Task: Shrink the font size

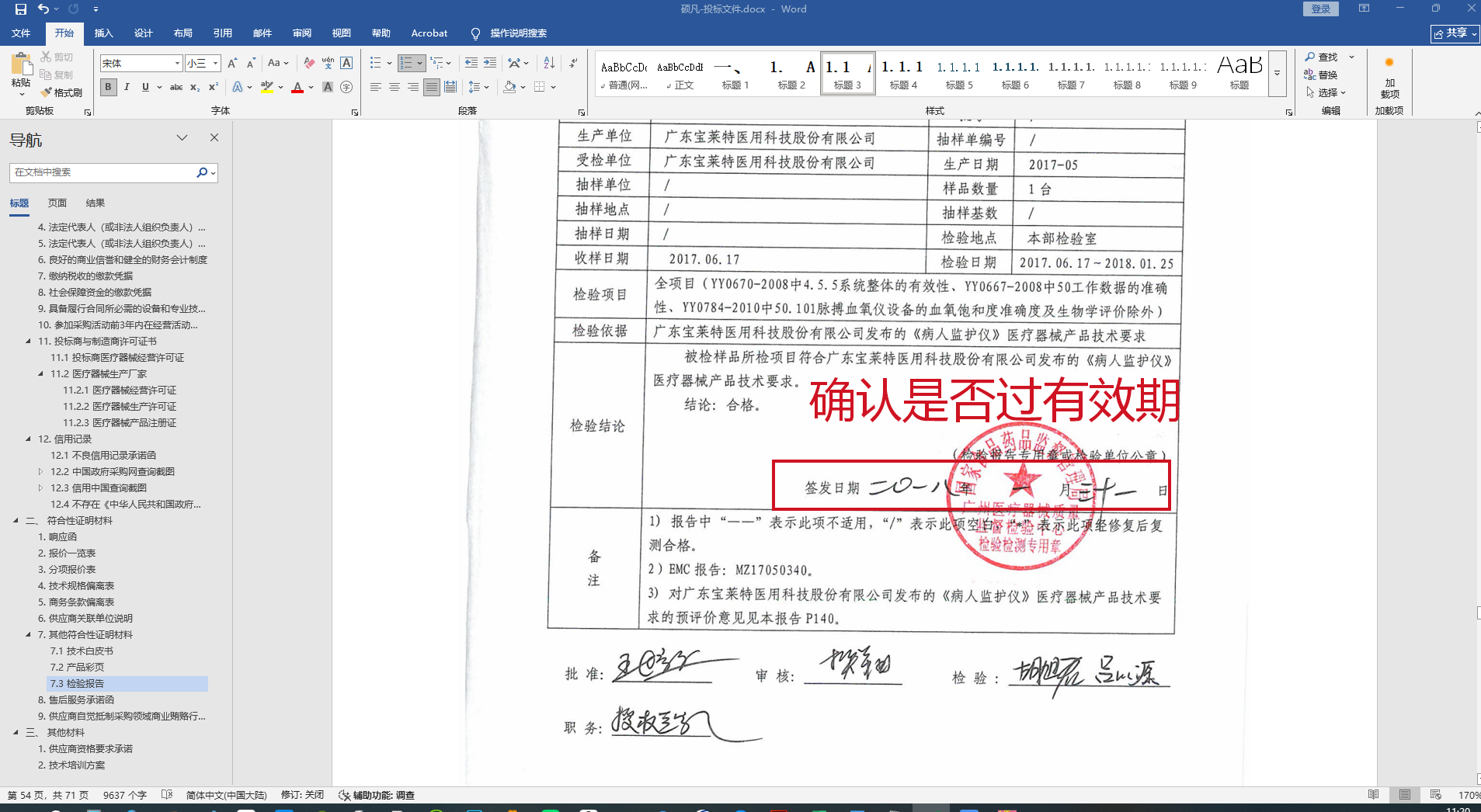Action: coord(251,63)
